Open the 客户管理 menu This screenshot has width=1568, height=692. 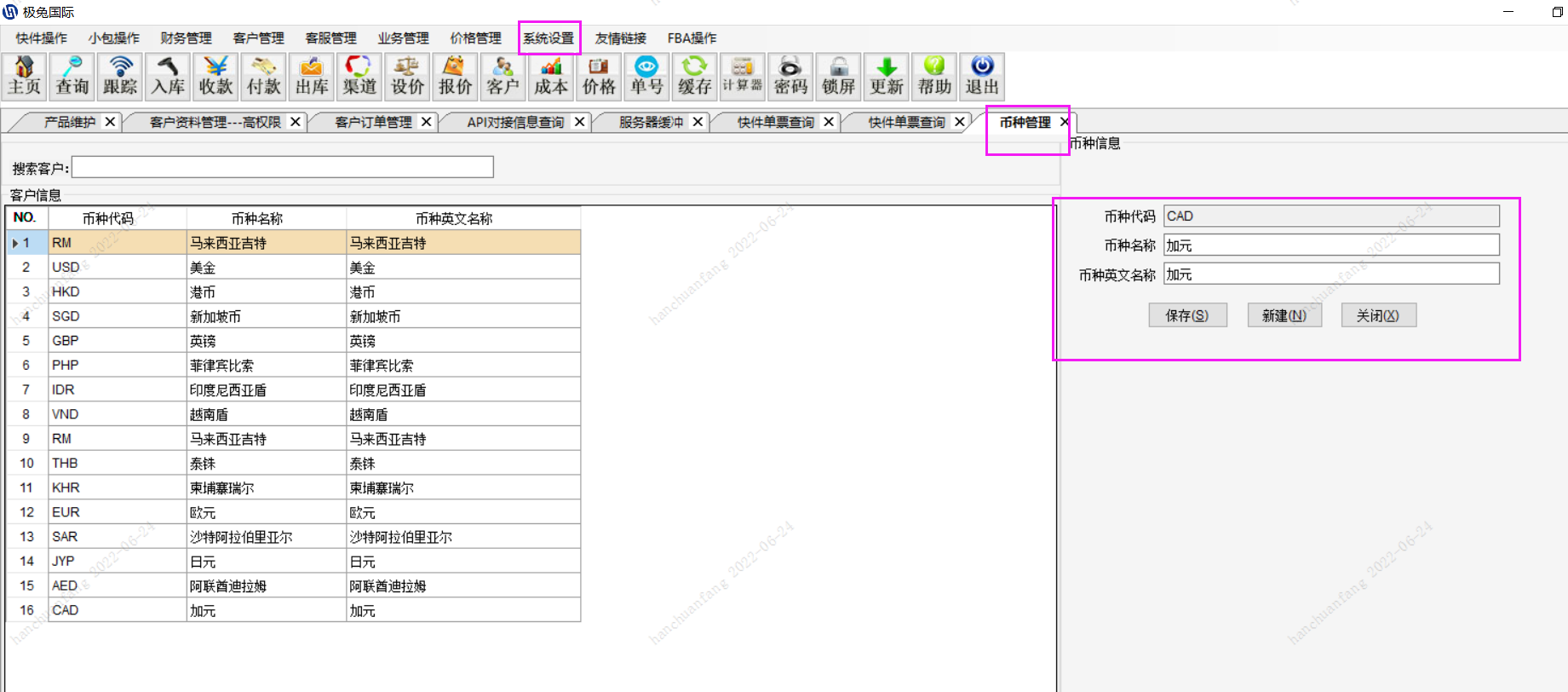259,38
